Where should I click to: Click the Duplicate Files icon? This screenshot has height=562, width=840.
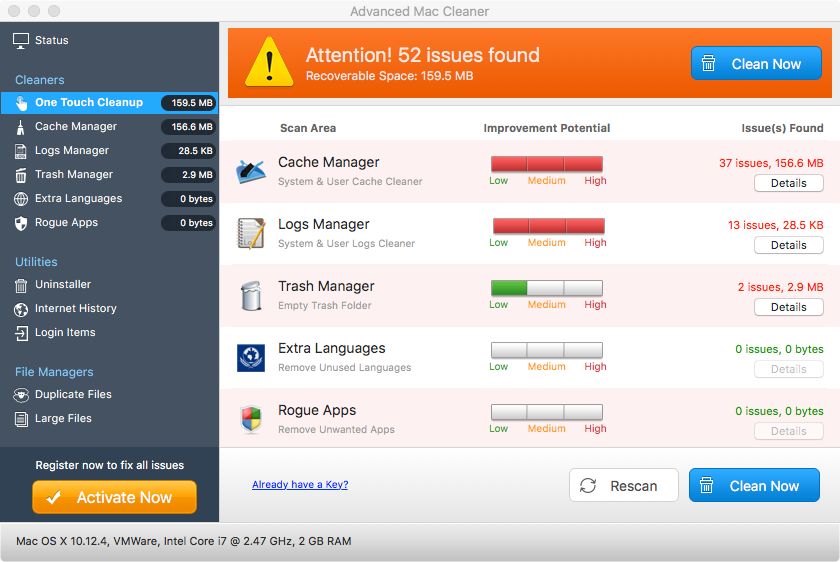(x=21, y=395)
